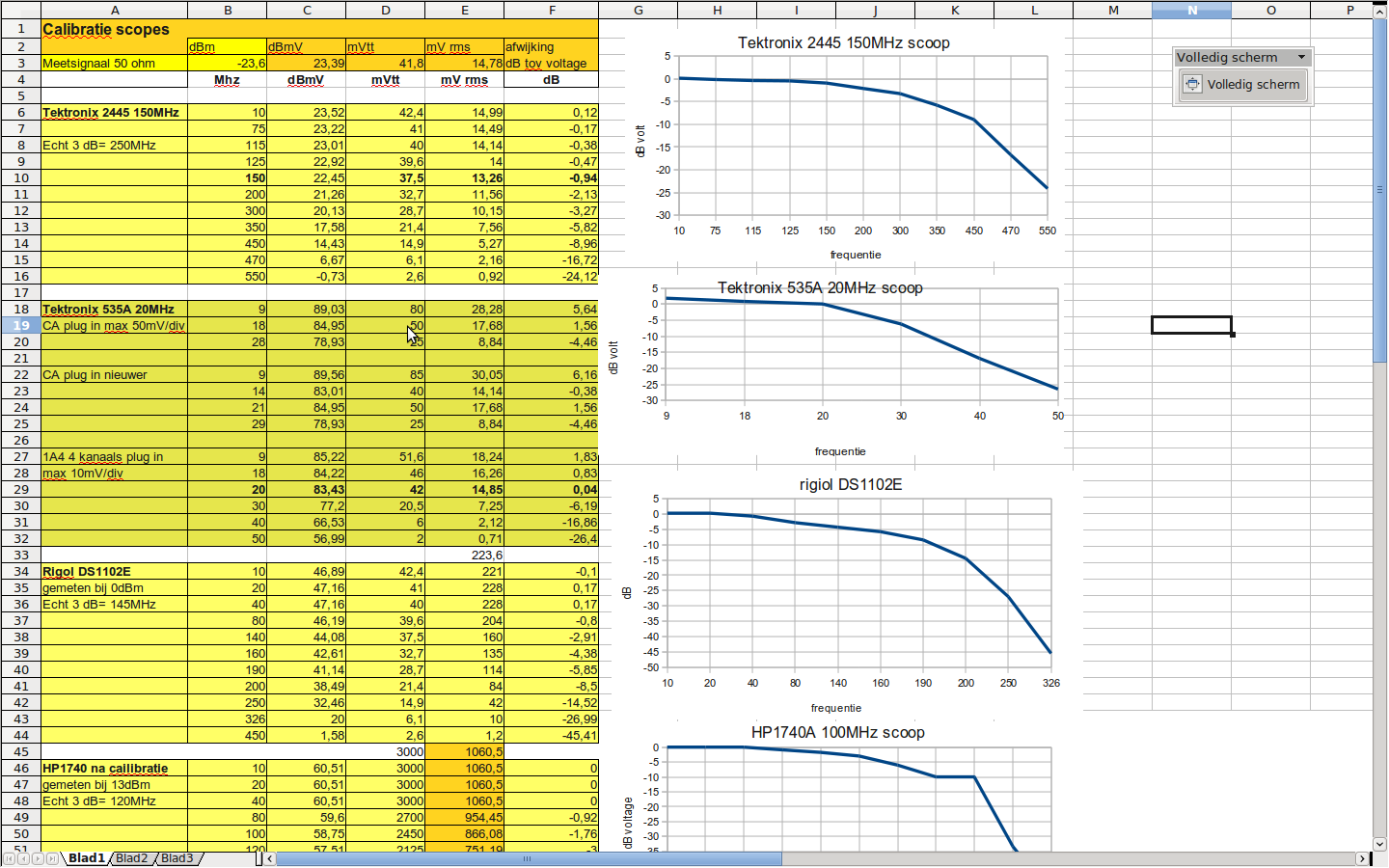Click the next sheet navigation arrow

(38, 858)
